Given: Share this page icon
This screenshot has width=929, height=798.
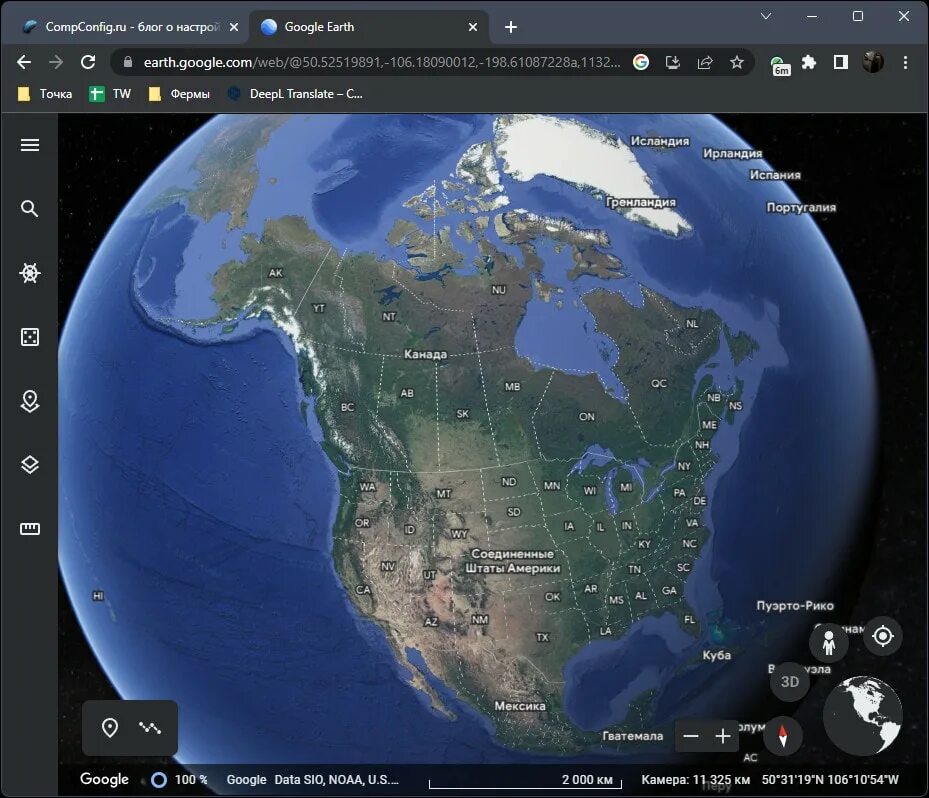Looking at the screenshot, I should pyautogui.click(x=704, y=62).
